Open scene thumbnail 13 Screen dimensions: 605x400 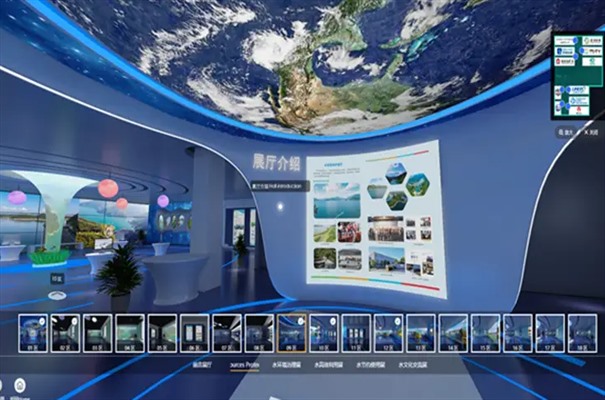click(x=421, y=333)
